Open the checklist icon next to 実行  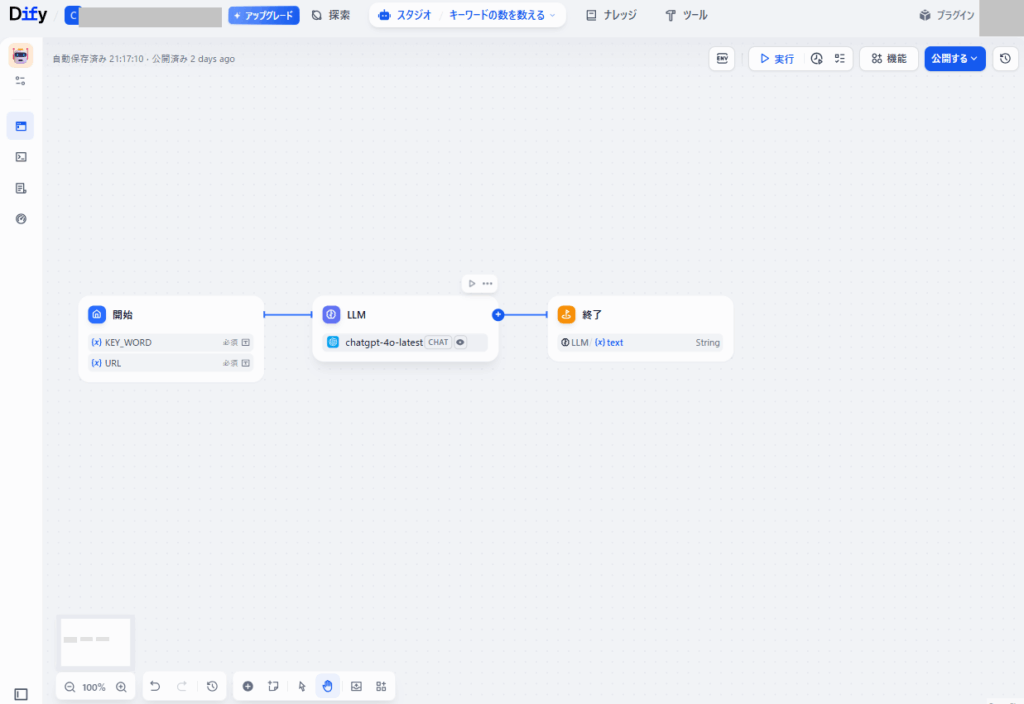click(839, 58)
